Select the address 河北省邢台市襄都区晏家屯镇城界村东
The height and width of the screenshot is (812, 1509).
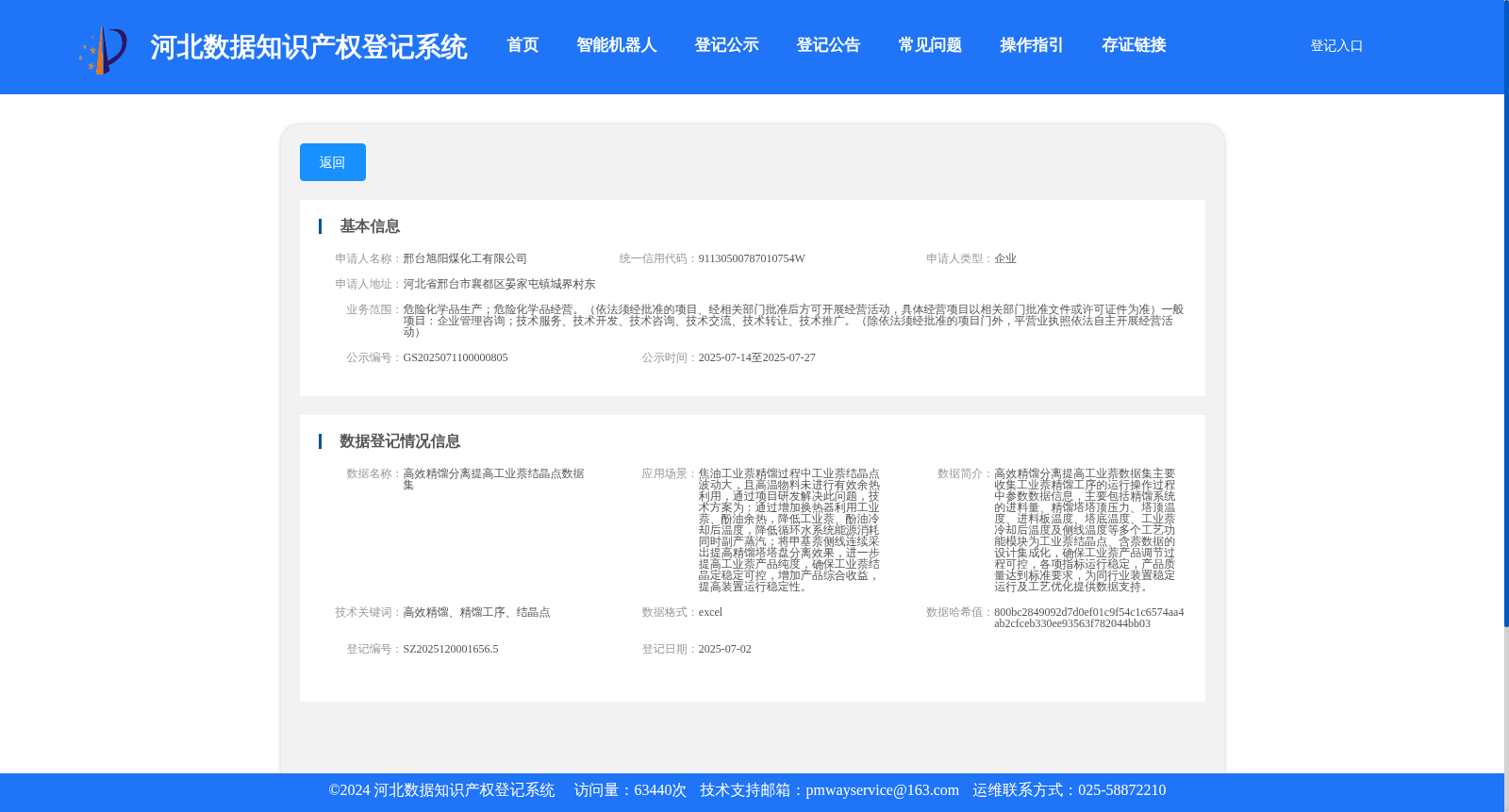click(x=499, y=284)
